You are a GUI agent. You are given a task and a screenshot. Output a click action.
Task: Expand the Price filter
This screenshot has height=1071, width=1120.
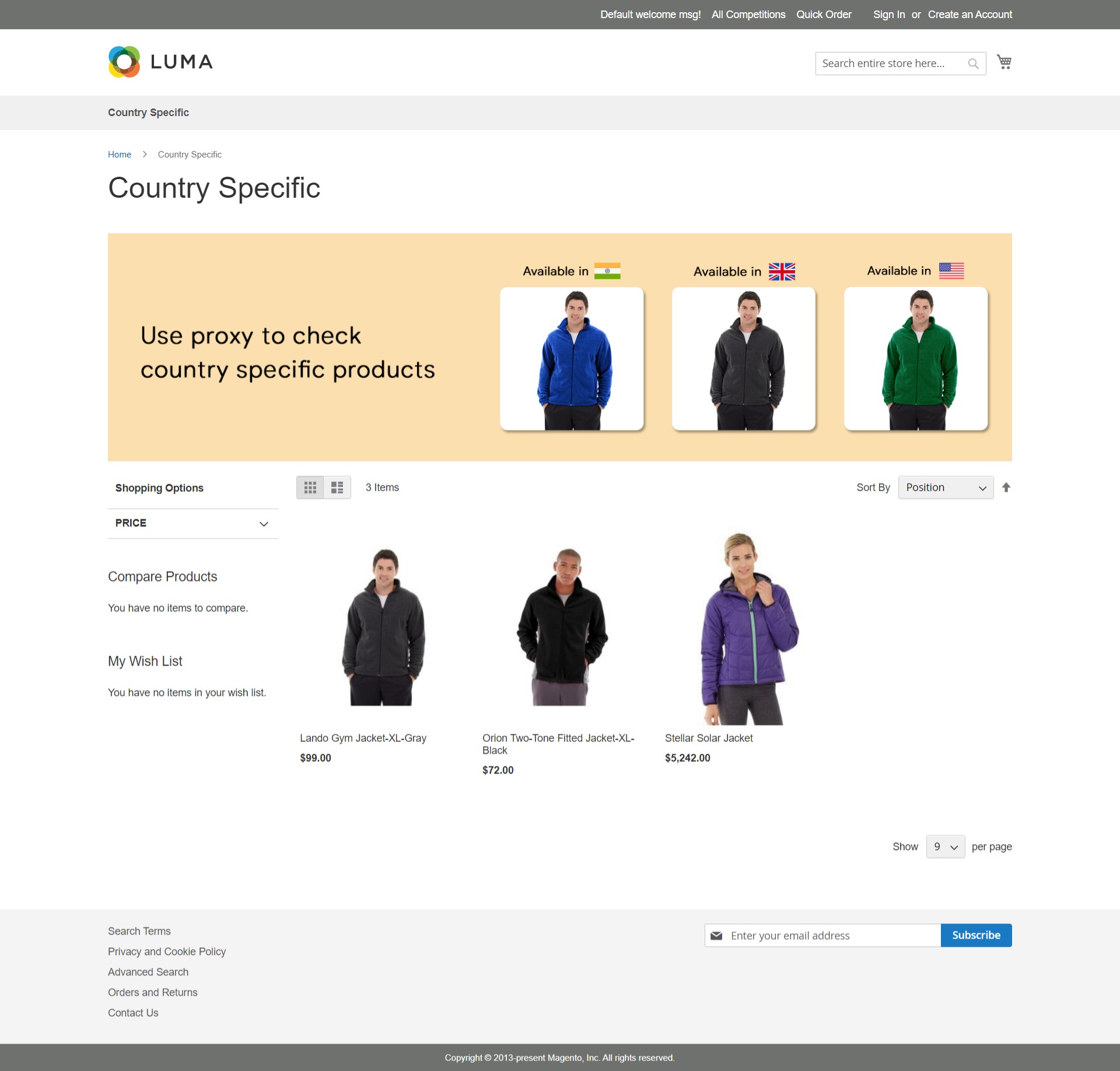pos(192,523)
